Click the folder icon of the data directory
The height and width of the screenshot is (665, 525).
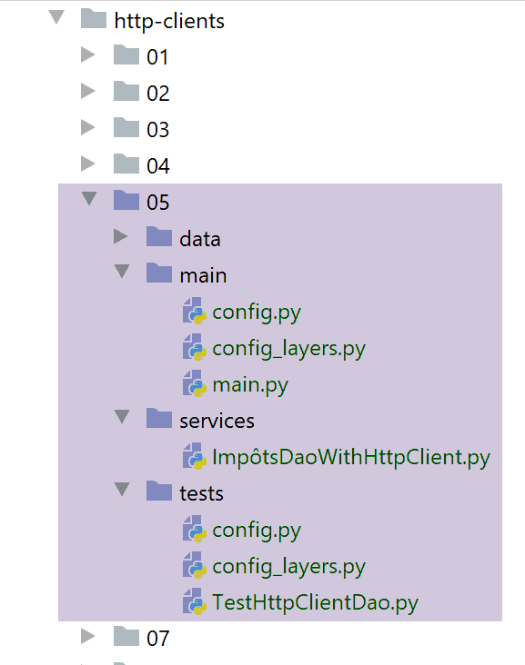click(159, 236)
